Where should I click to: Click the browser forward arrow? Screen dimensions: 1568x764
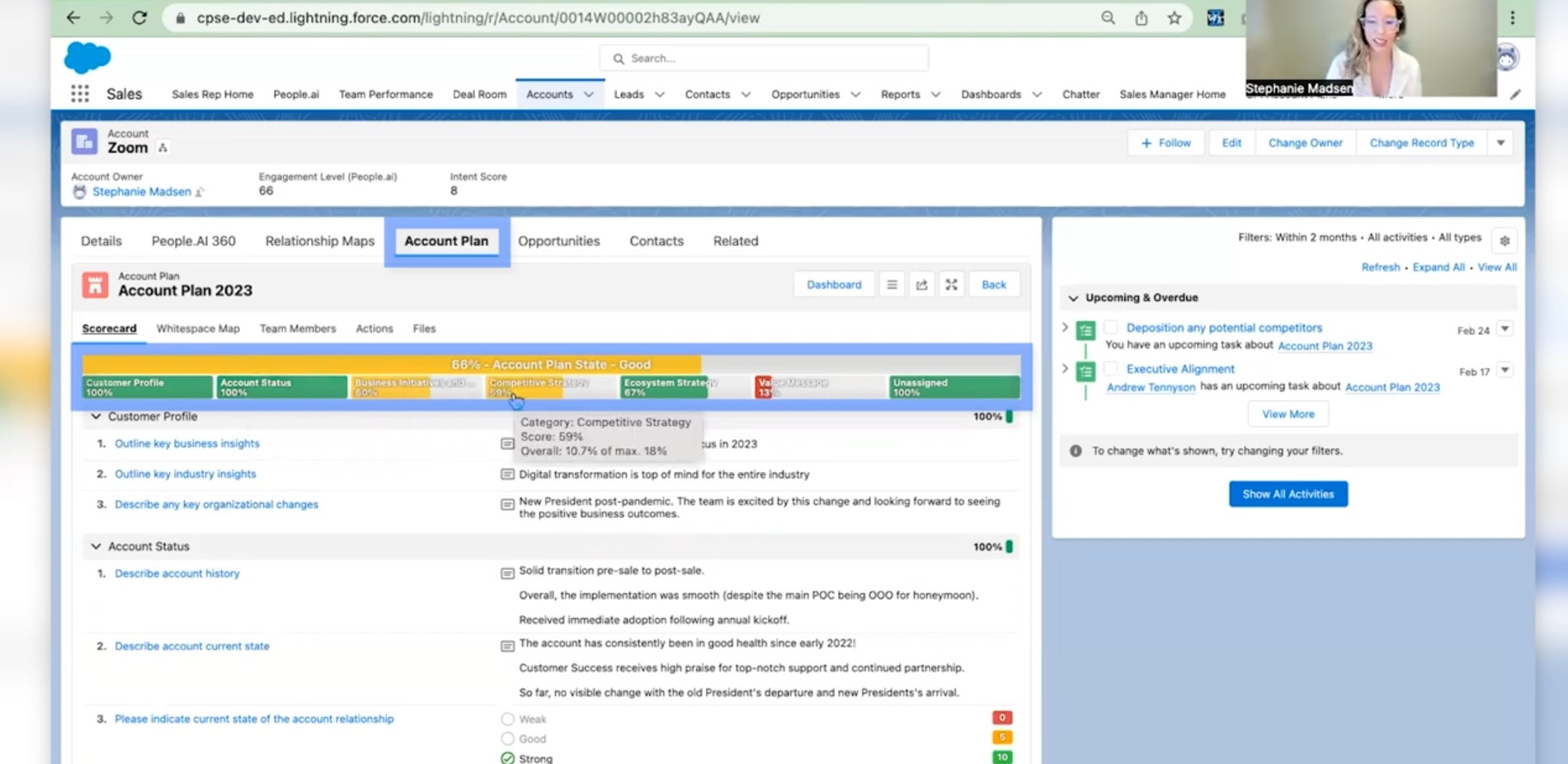coord(106,17)
